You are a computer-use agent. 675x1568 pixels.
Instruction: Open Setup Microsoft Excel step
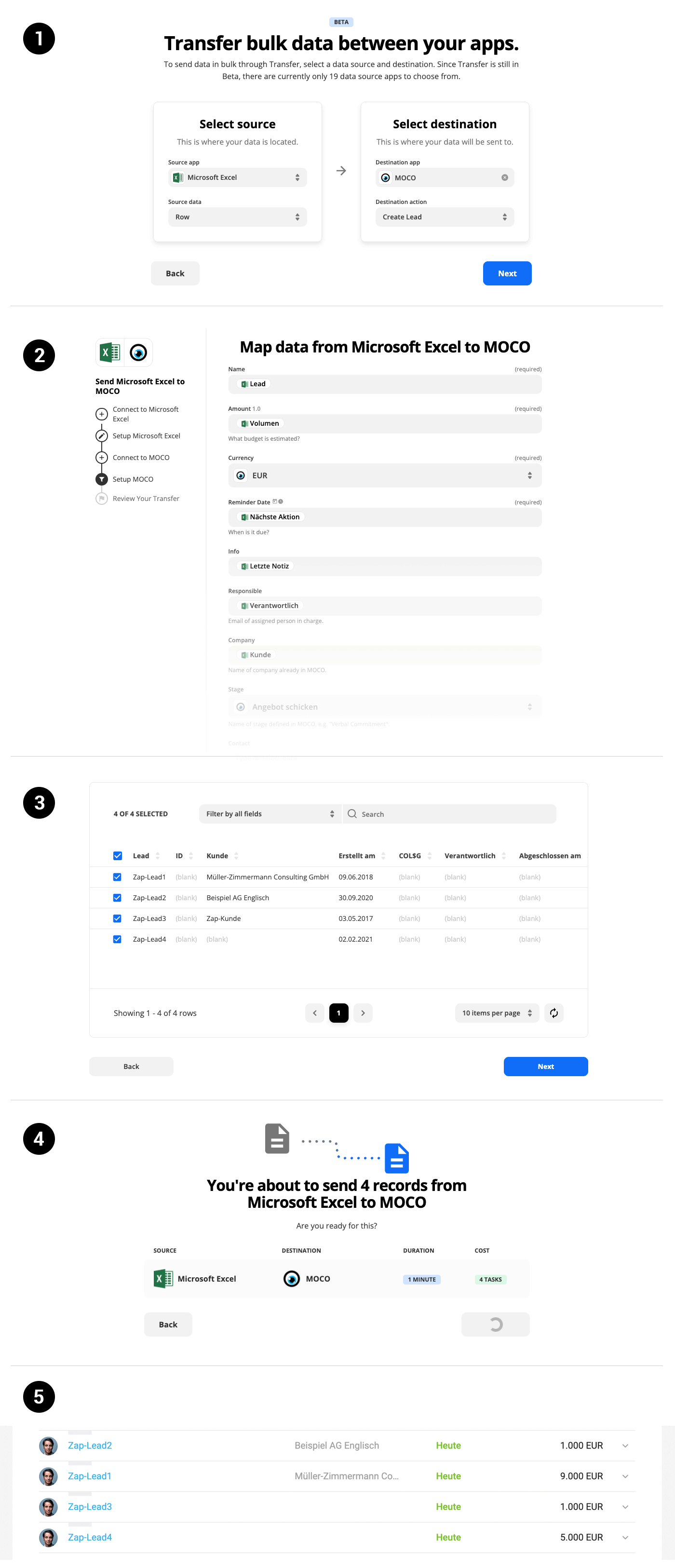[x=139, y=436]
